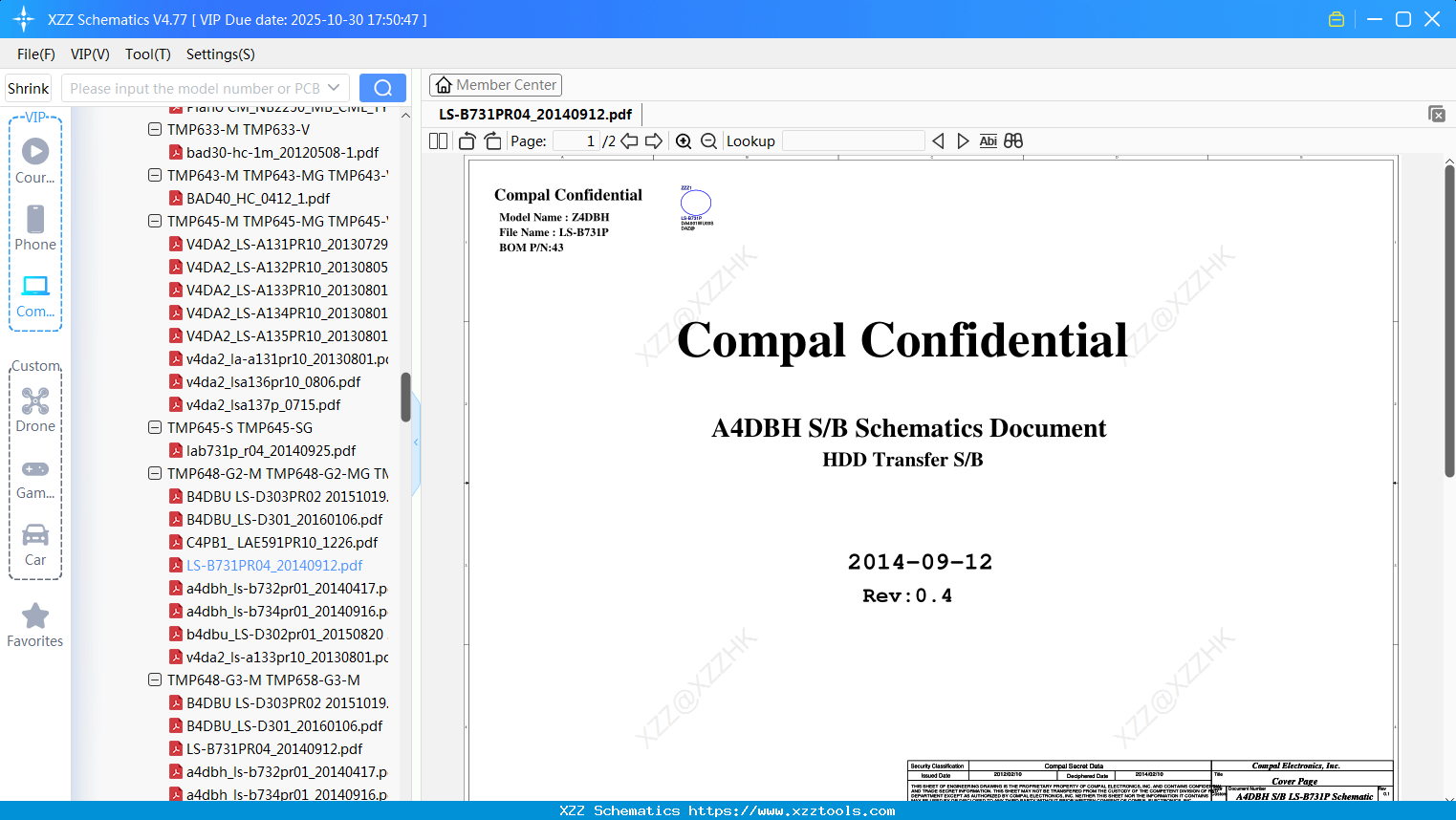This screenshot has height=820, width=1456.
Task: Open BAD40_HC_0412_1.pdf
Action: 258,198
